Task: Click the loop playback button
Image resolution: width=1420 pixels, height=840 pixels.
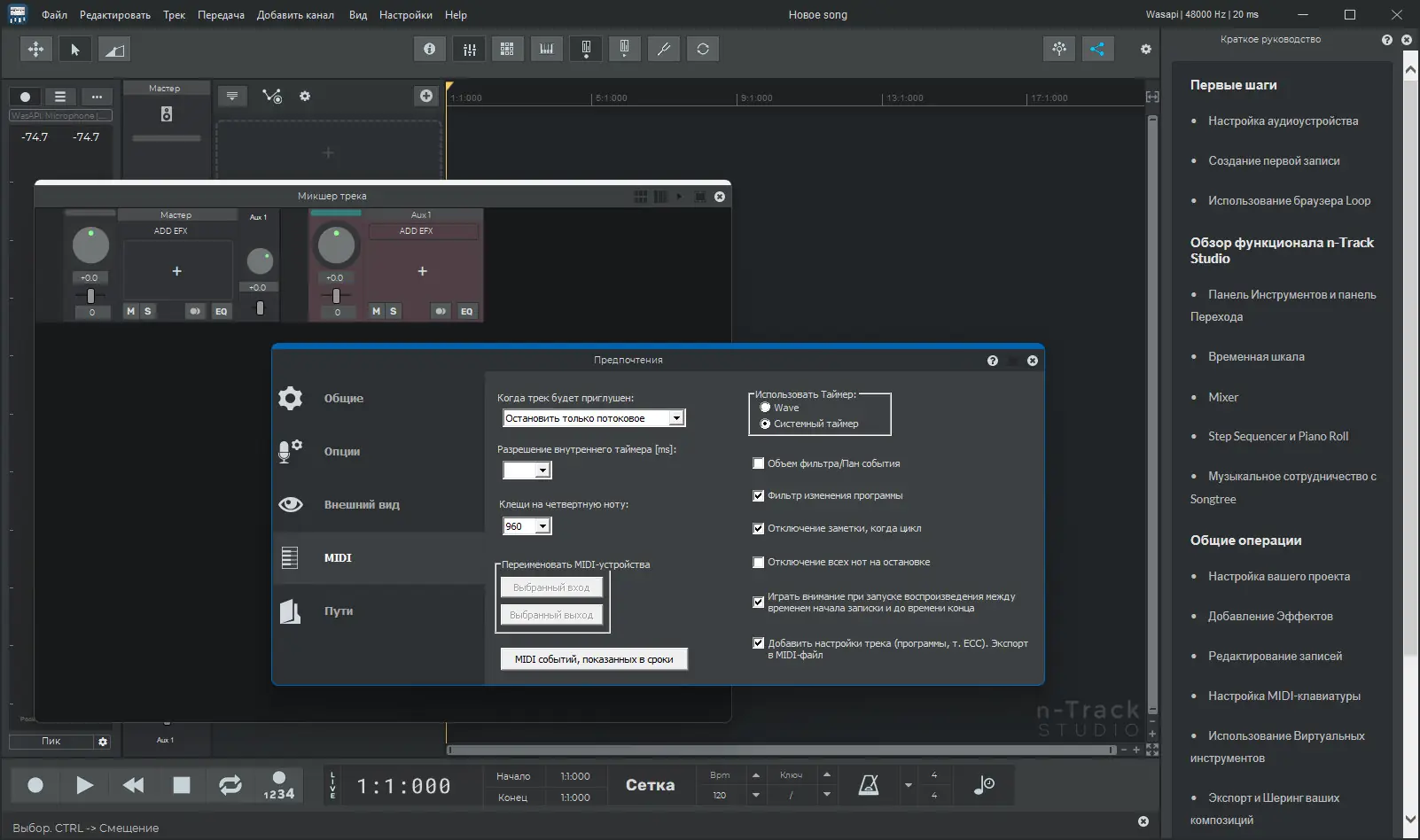Action: coord(230,785)
